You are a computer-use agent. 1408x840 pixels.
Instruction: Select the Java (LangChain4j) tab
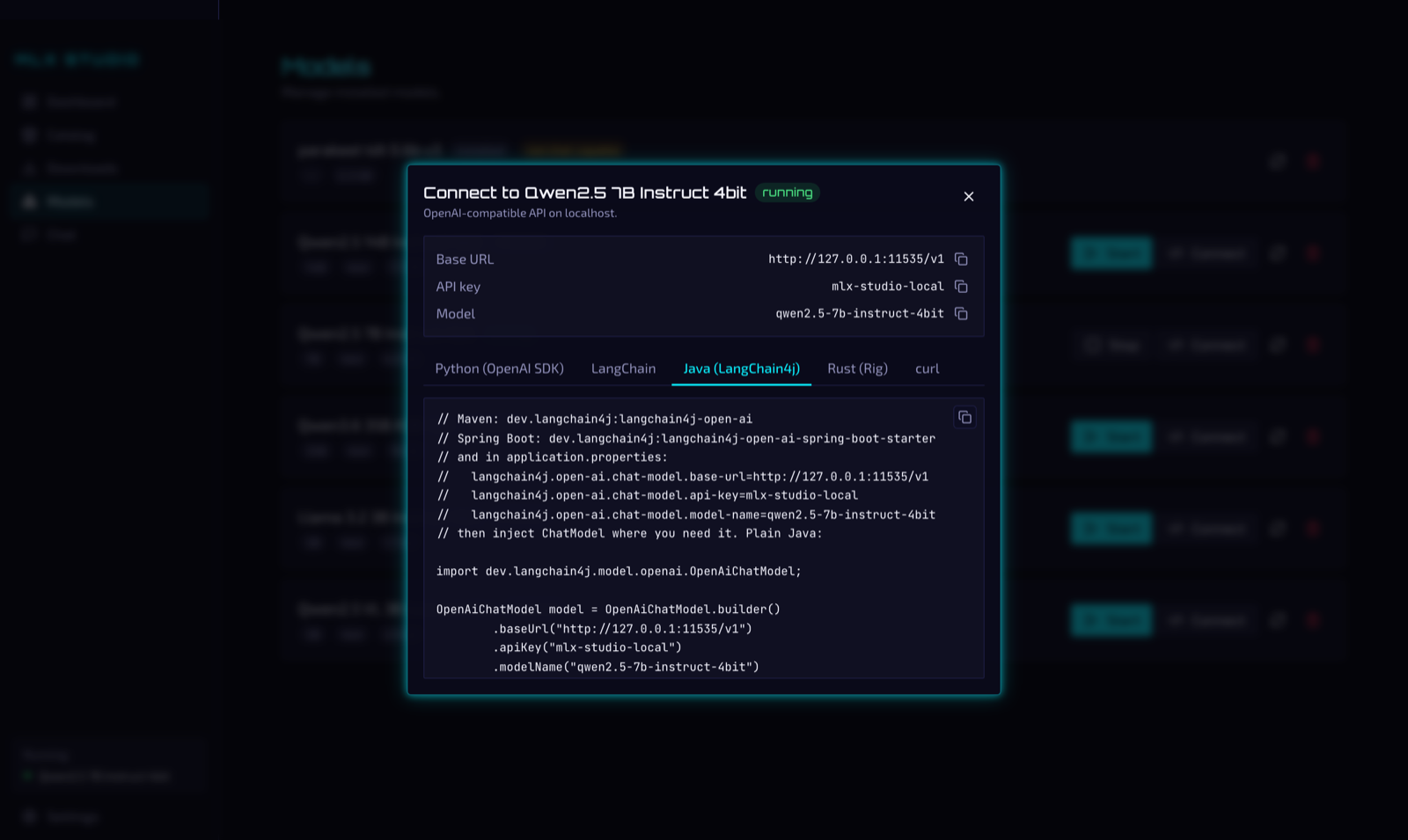click(x=741, y=369)
